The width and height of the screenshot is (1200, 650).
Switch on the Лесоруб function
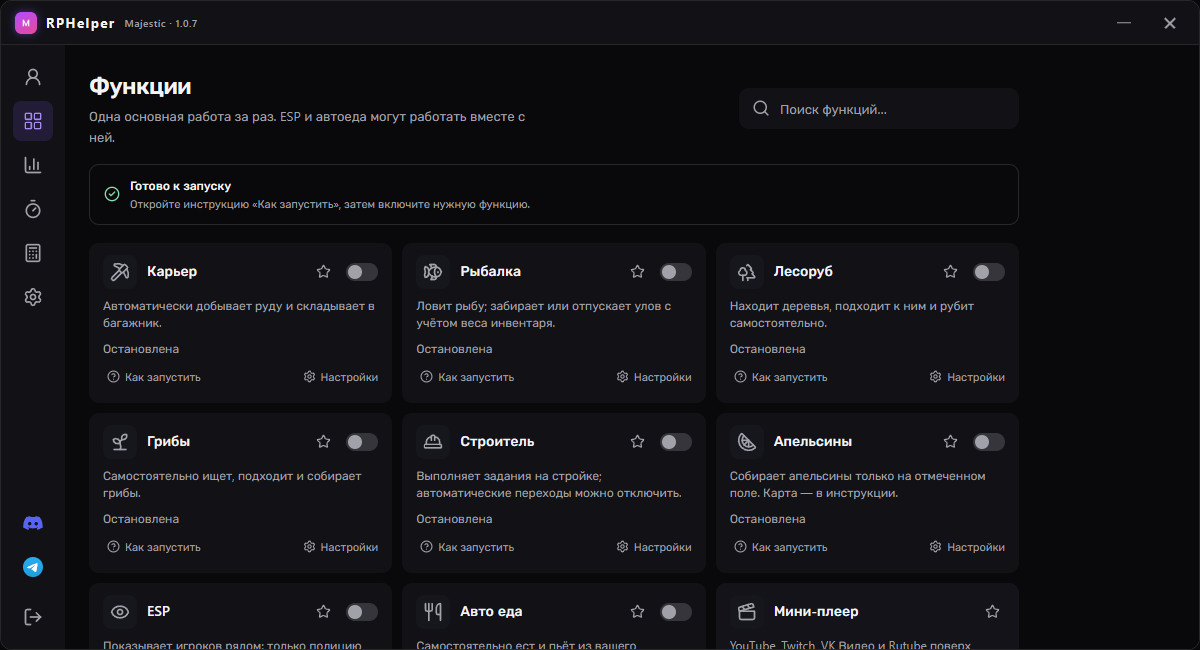[x=989, y=272]
